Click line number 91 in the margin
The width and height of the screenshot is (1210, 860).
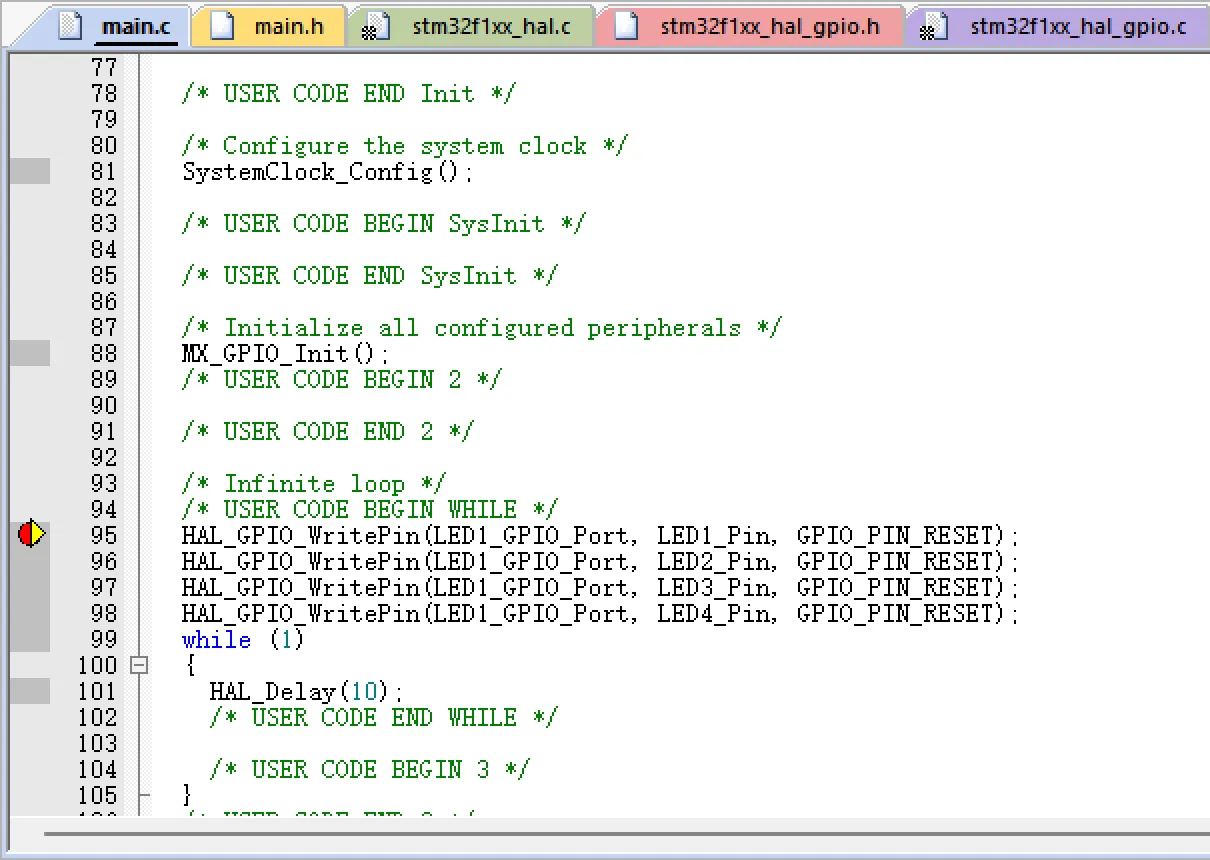pos(104,431)
